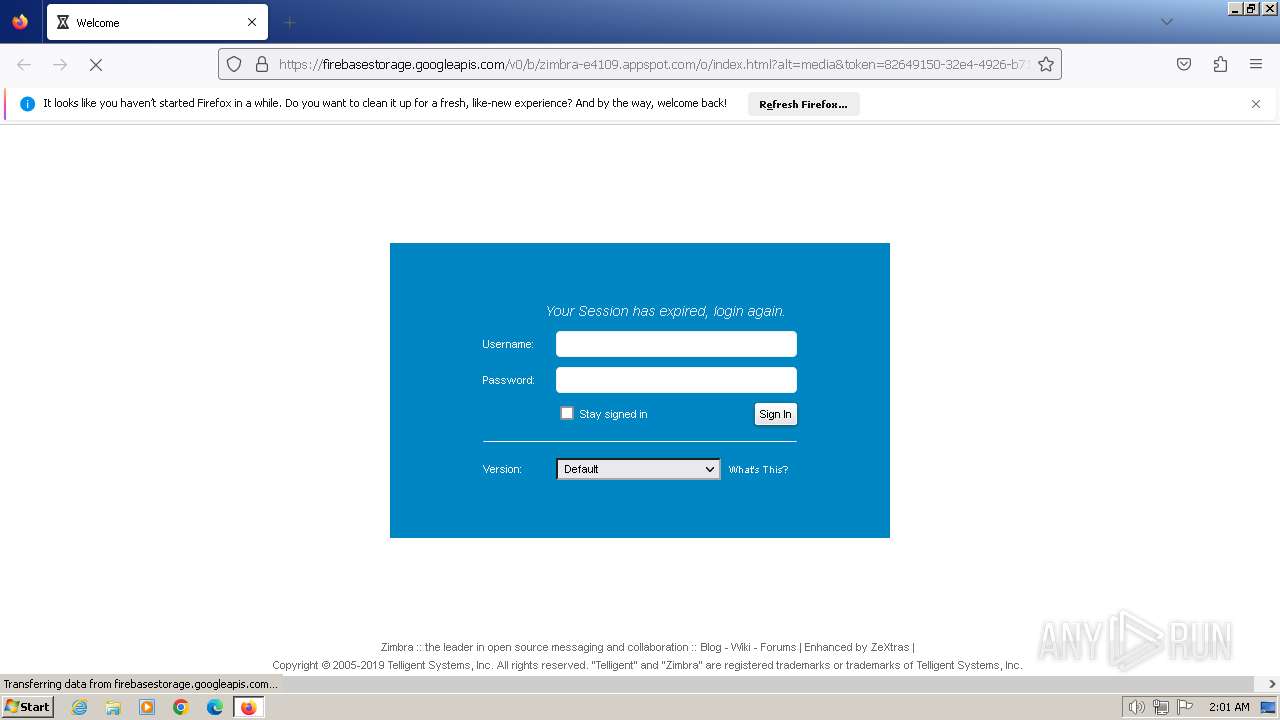Select the Welcome browser tab
The image size is (1280, 720).
pos(157,22)
